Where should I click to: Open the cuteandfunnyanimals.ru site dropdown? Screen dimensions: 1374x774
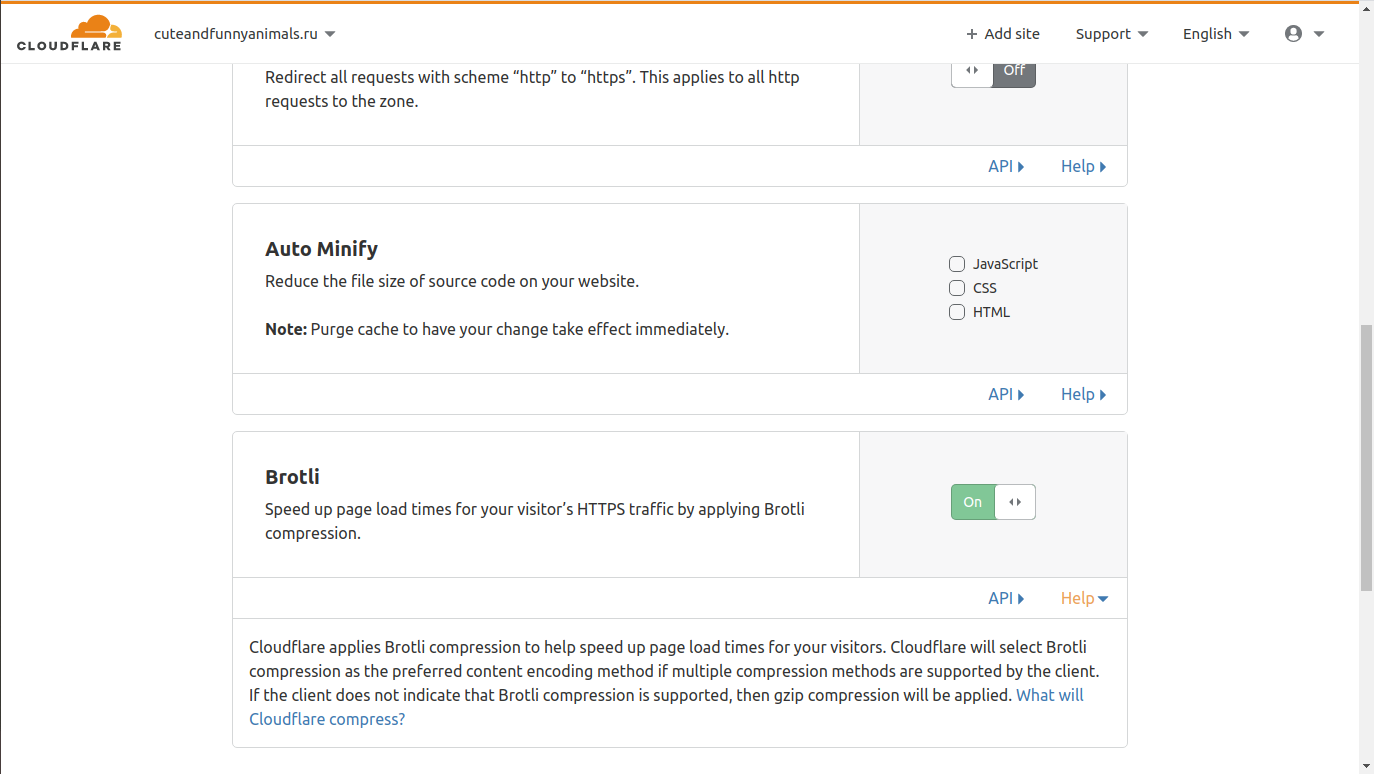point(244,34)
